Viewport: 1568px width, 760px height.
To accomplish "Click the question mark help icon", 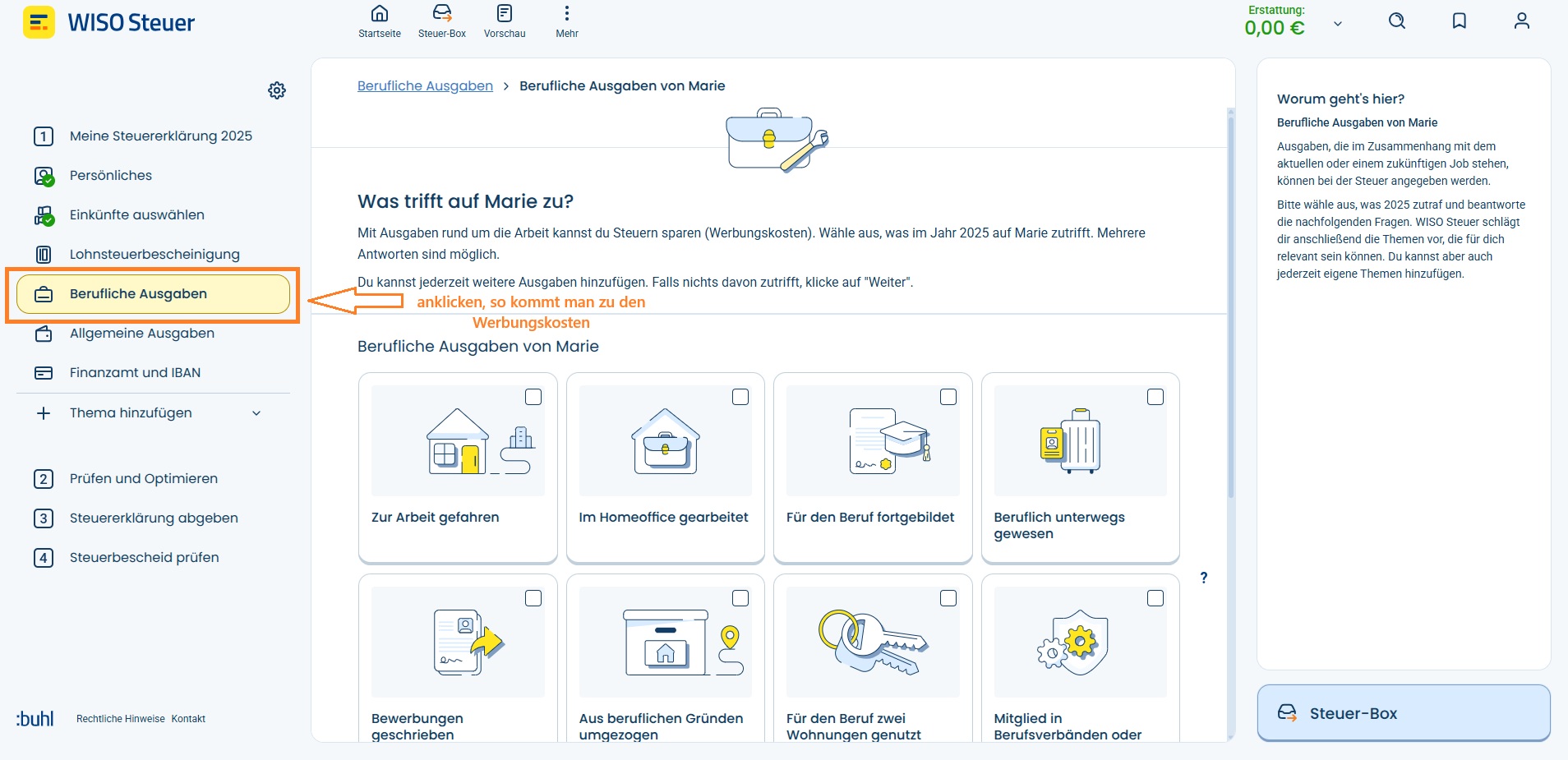I will coord(1204,578).
